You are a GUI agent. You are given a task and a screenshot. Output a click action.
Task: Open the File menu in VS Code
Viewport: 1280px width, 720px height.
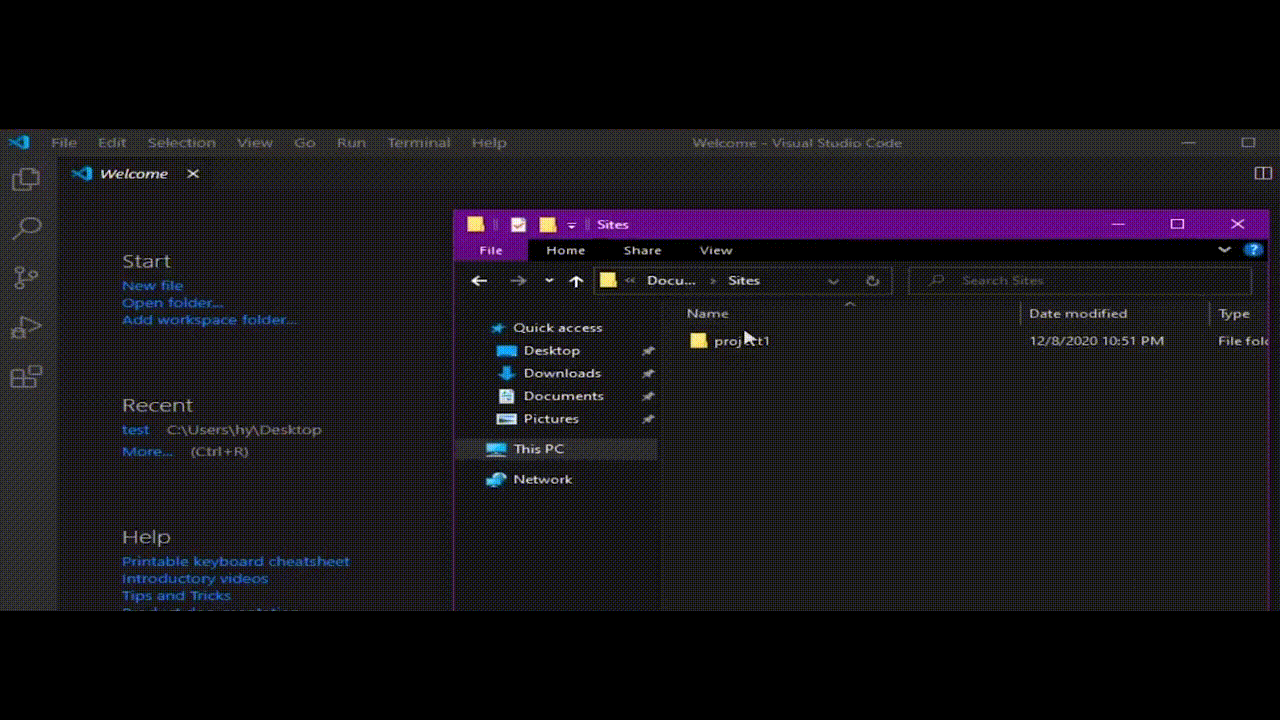64,143
